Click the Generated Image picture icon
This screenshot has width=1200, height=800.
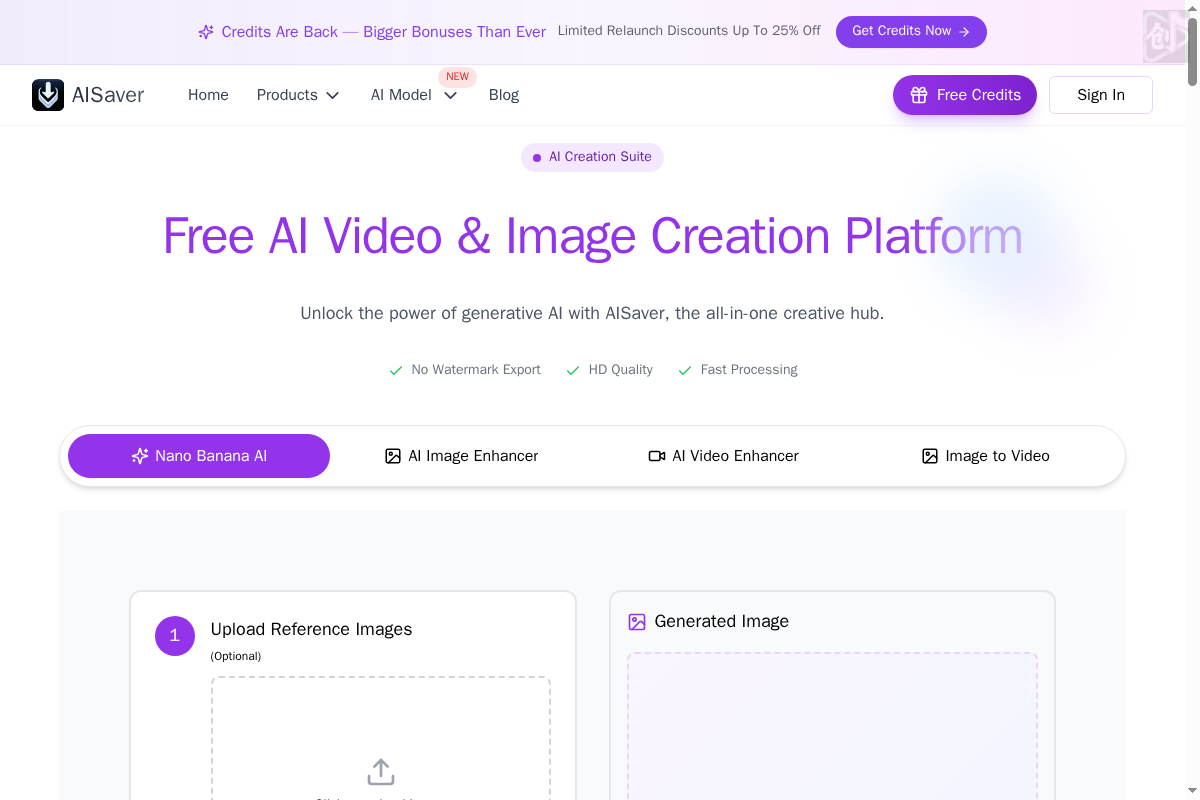tap(637, 622)
